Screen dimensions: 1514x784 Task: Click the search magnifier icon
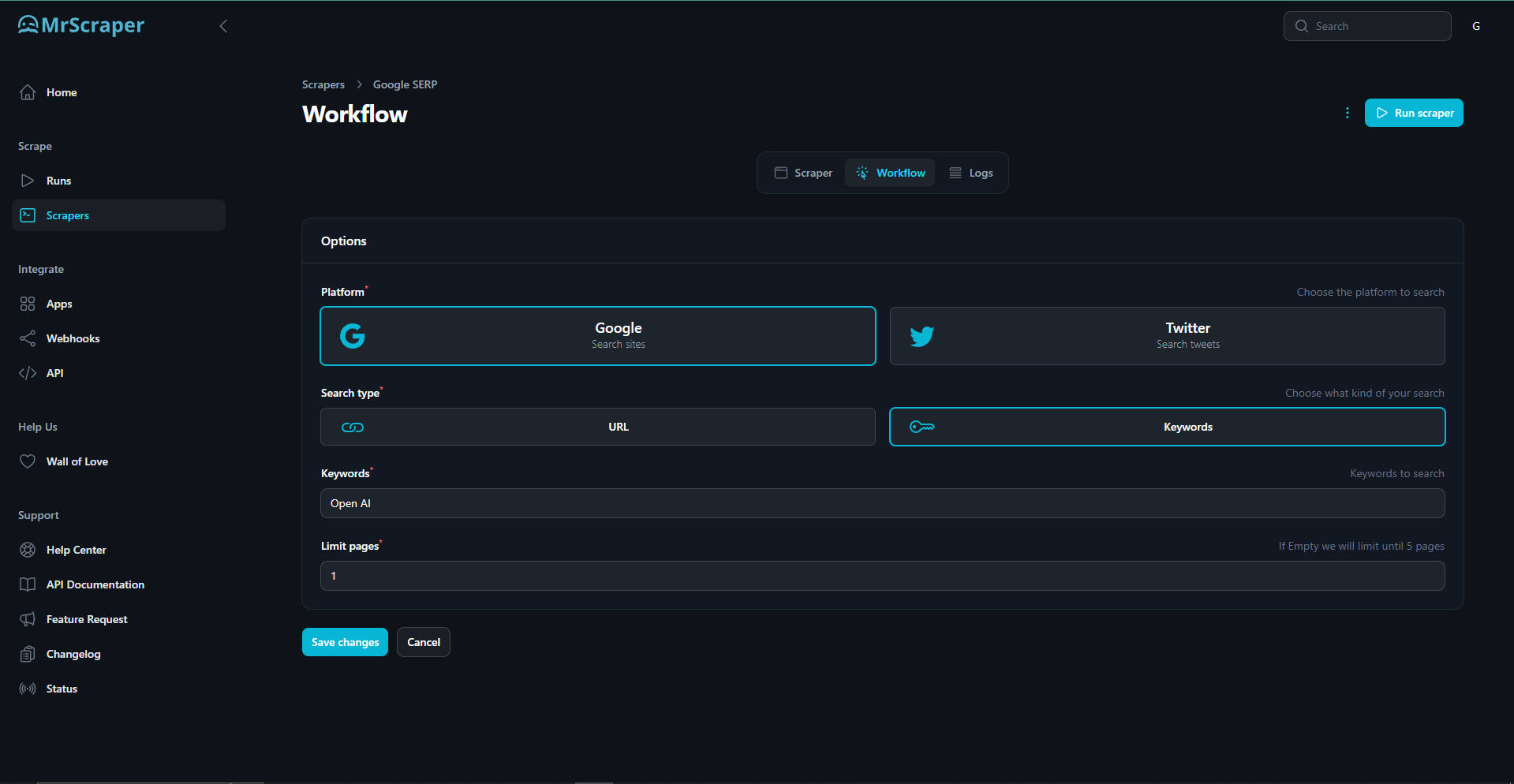pyautogui.click(x=1302, y=26)
